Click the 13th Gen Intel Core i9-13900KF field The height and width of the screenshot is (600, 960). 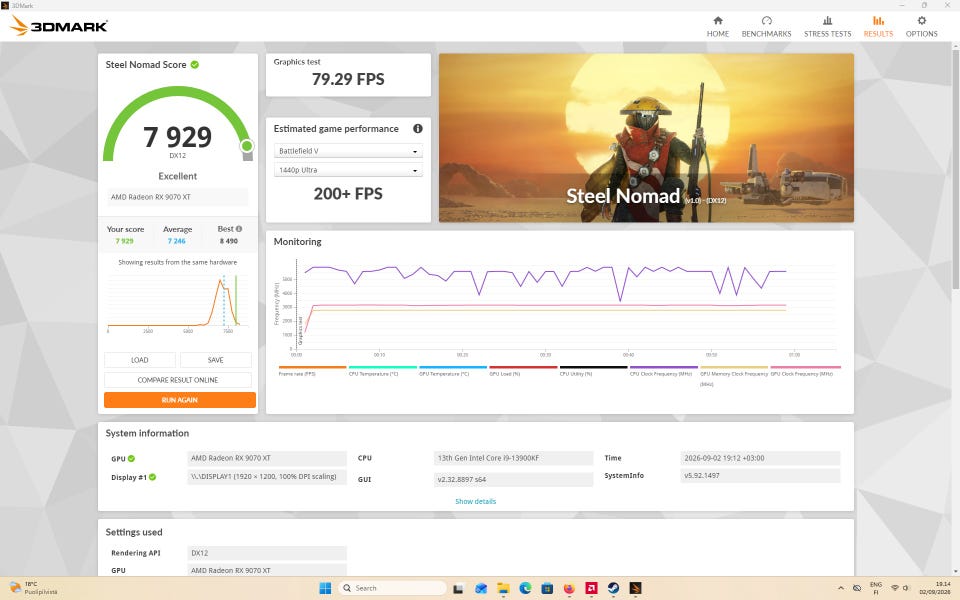point(513,458)
